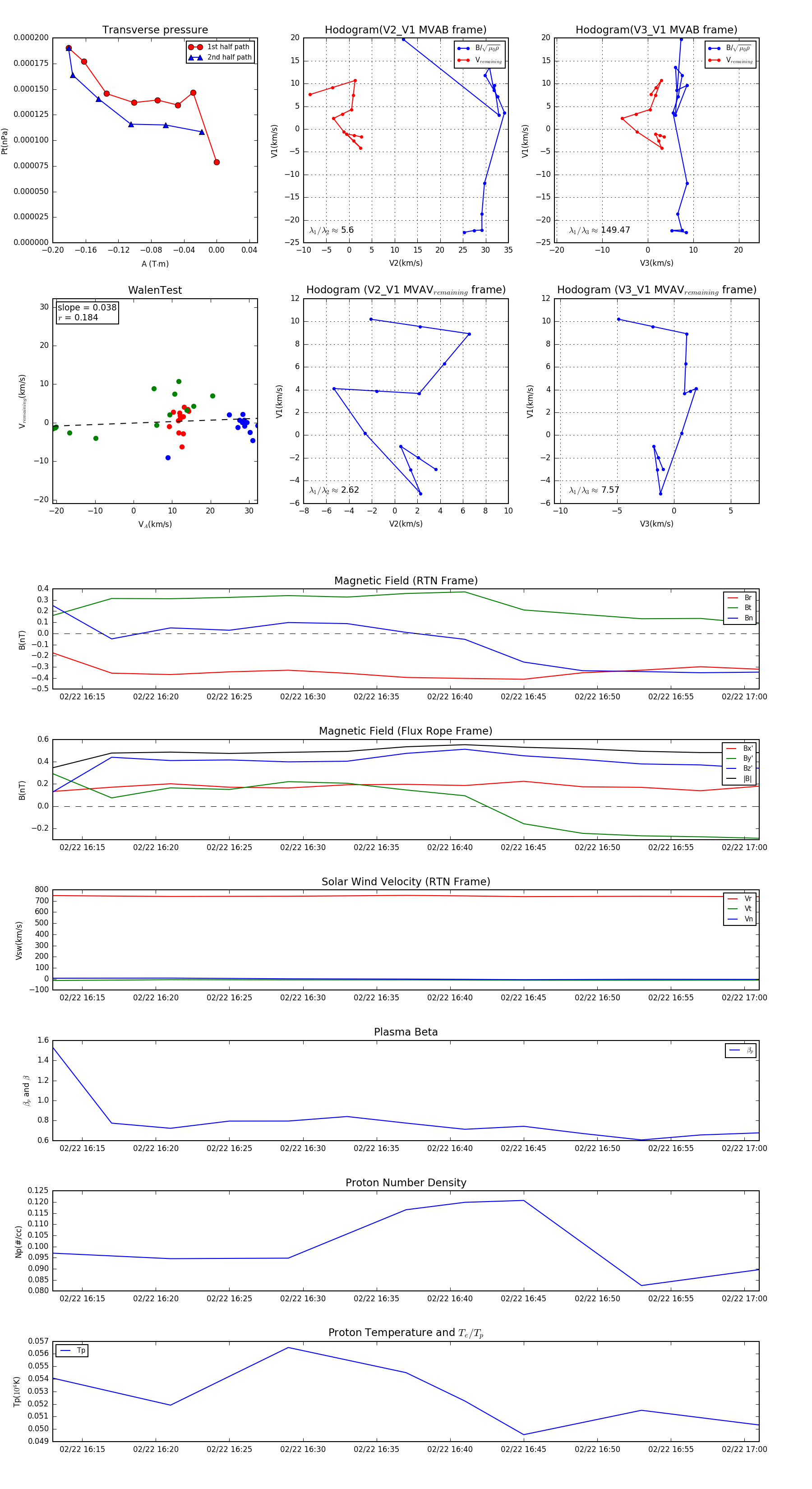Click 'Hodogram (V3_V1 MVAV remaining frame)' title
Image resolution: width=812 pixels, height=1489 pixels.
click(x=656, y=290)
